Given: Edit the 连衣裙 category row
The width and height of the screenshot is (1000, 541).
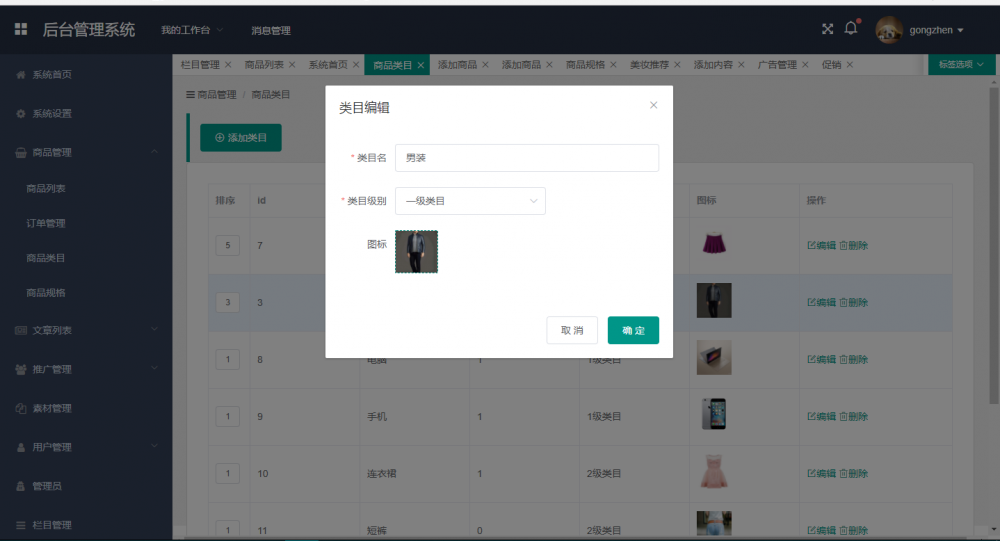Looking at the screenshot, I should (x=821, y=473).
